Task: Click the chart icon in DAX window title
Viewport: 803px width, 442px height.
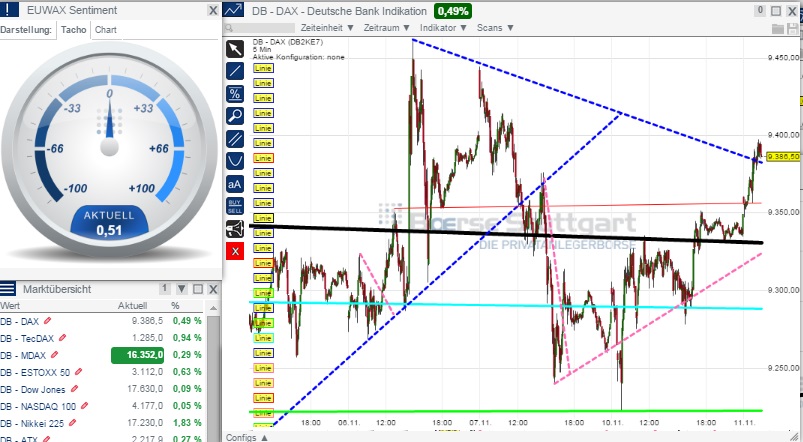Action: coord(233,10)
